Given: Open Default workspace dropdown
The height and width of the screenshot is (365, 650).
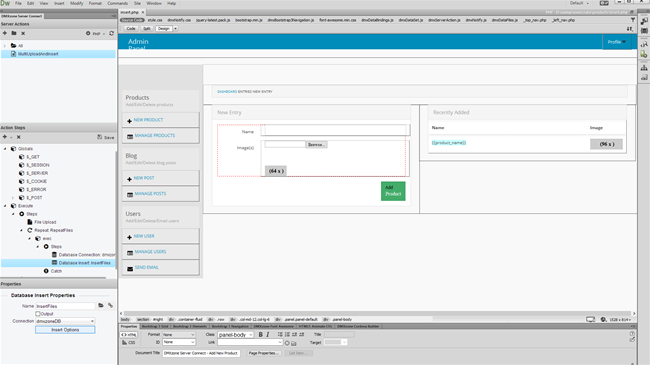Looking at the screenshot, I should [579, 3].
